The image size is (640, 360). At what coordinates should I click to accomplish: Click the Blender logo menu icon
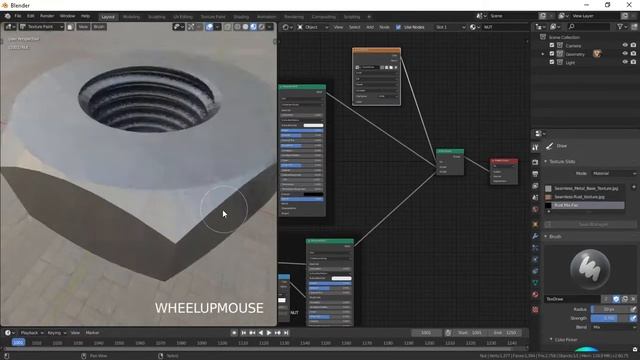tap(7, 16)
